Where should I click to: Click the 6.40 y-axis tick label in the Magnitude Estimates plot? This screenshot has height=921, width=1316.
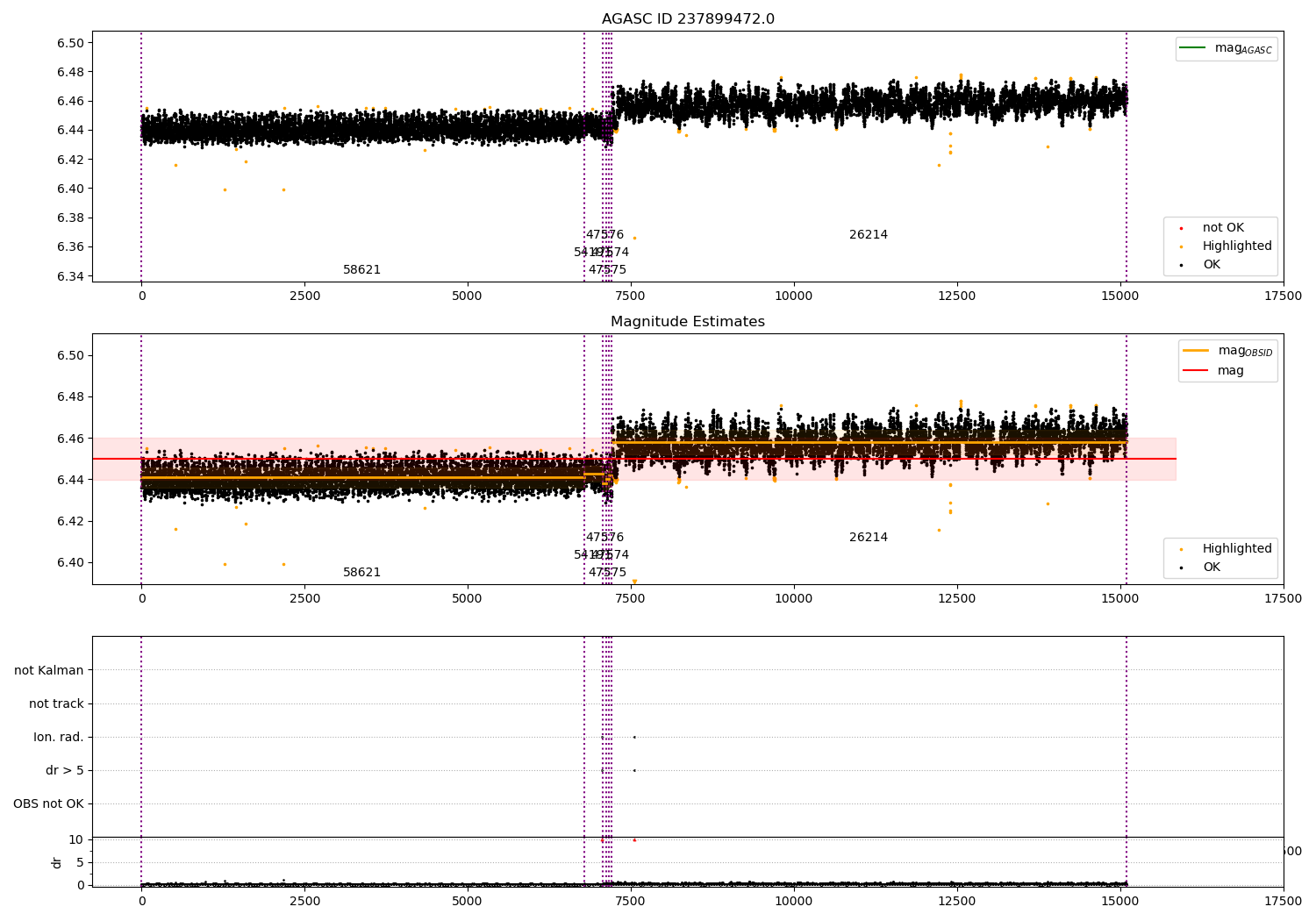(x=70, y=562)
